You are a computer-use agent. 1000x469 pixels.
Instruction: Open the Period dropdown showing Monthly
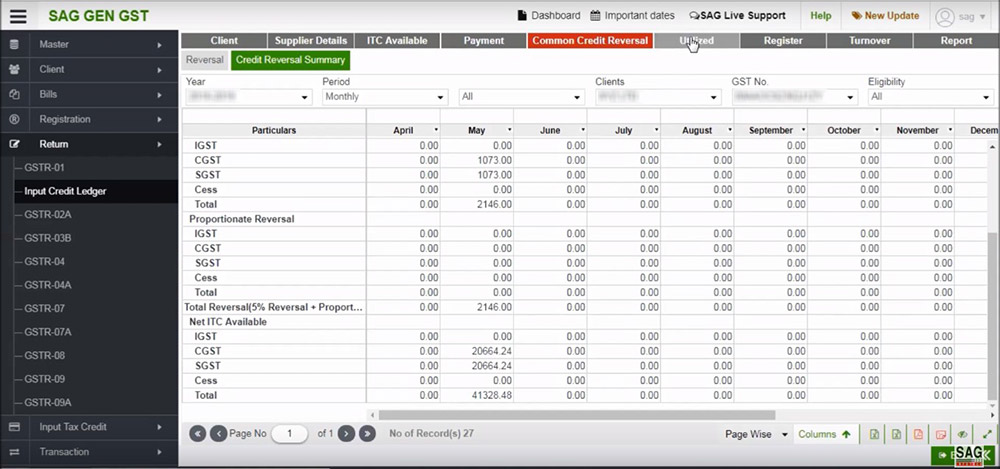[384, 97]
